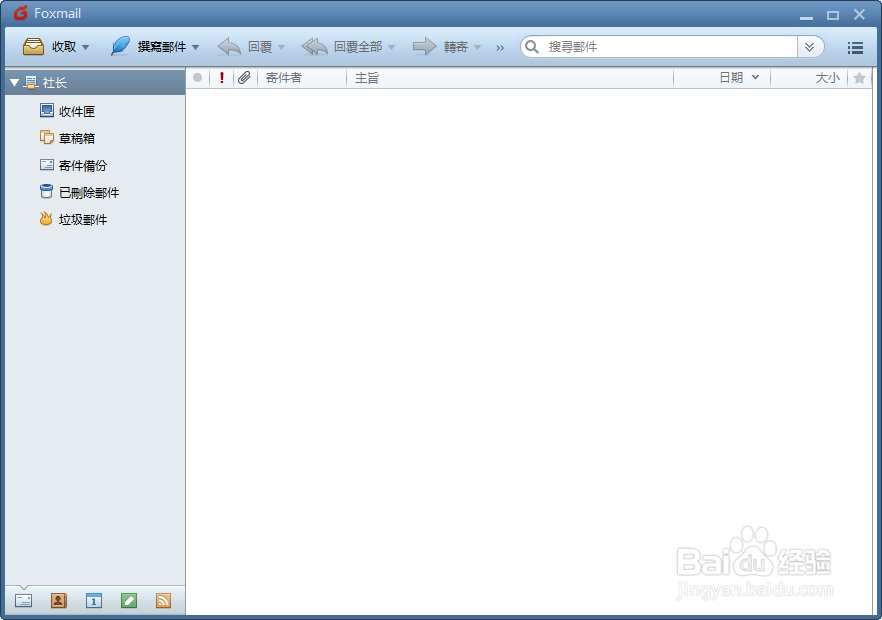Viewport: 882px width, 620px height.
Task: Sort by star flag column
Action: pyautogui.click(x=859, y=78)
